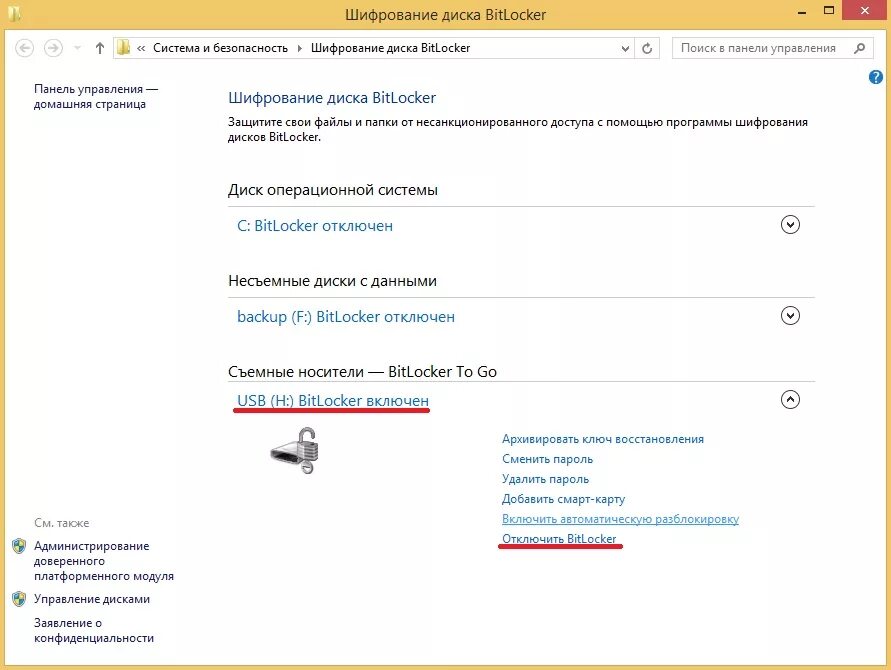The image size is (891, 670).
Task: Click the 'См. также' label
Action: coord(61,523)
